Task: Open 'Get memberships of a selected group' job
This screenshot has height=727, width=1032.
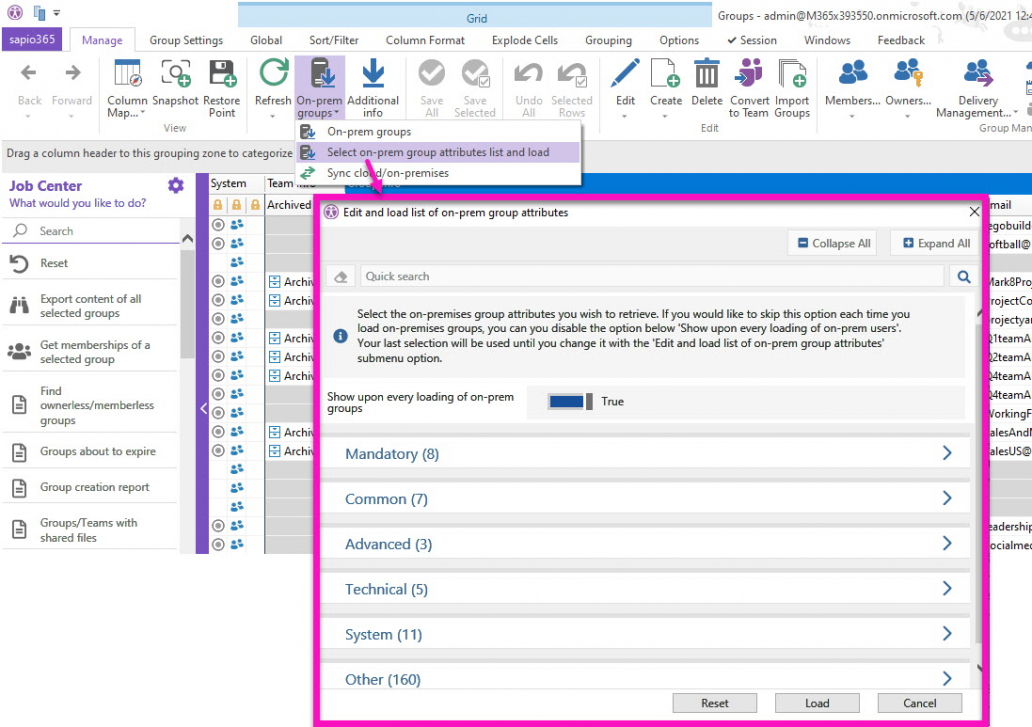Action: tap(91, 352)
